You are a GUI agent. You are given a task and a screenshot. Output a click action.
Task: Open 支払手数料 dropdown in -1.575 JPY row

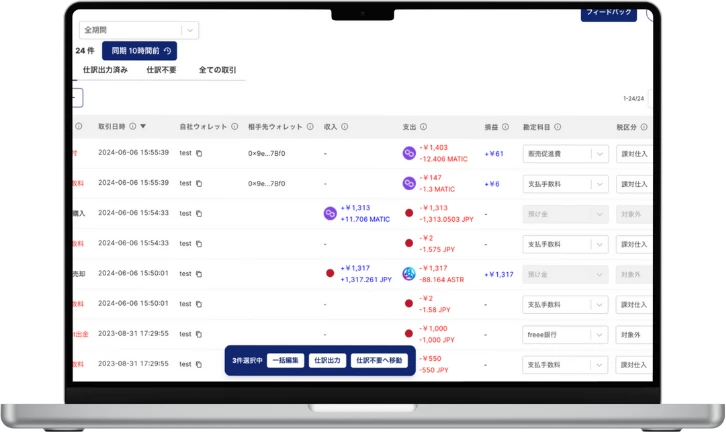(565, 244)
